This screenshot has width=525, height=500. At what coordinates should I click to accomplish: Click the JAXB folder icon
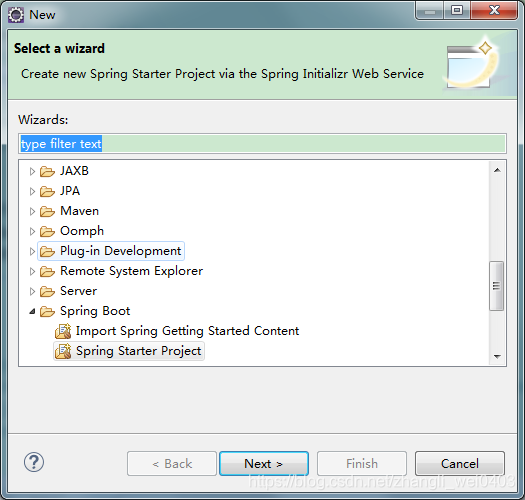point(47,171)
